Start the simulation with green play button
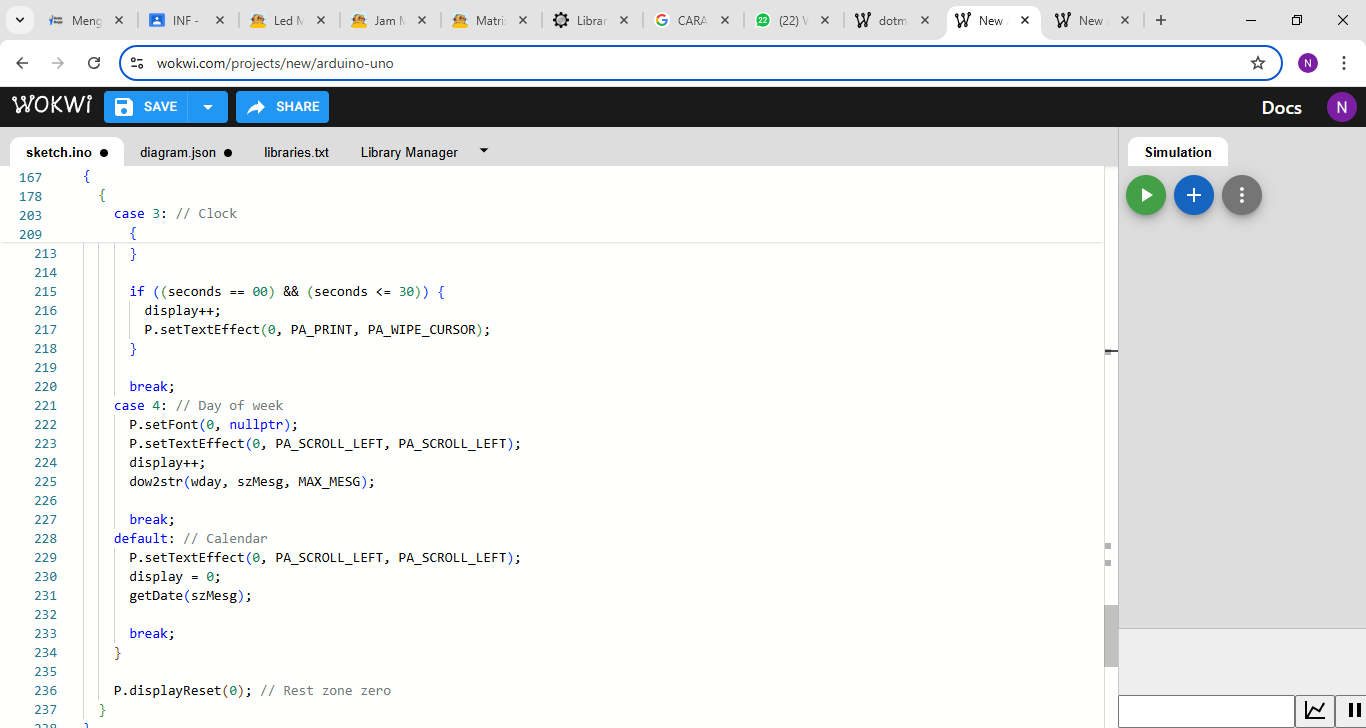1366x728 pixels. [x=1146, y=195]
